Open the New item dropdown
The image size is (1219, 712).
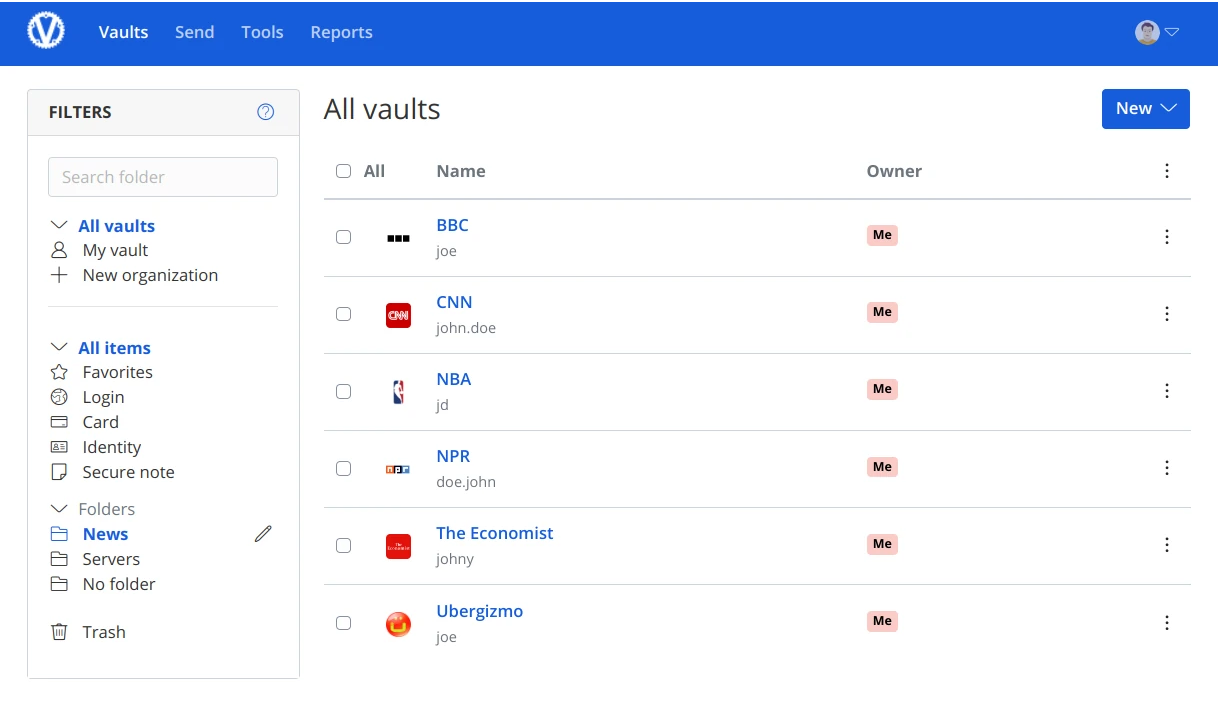1145,109
